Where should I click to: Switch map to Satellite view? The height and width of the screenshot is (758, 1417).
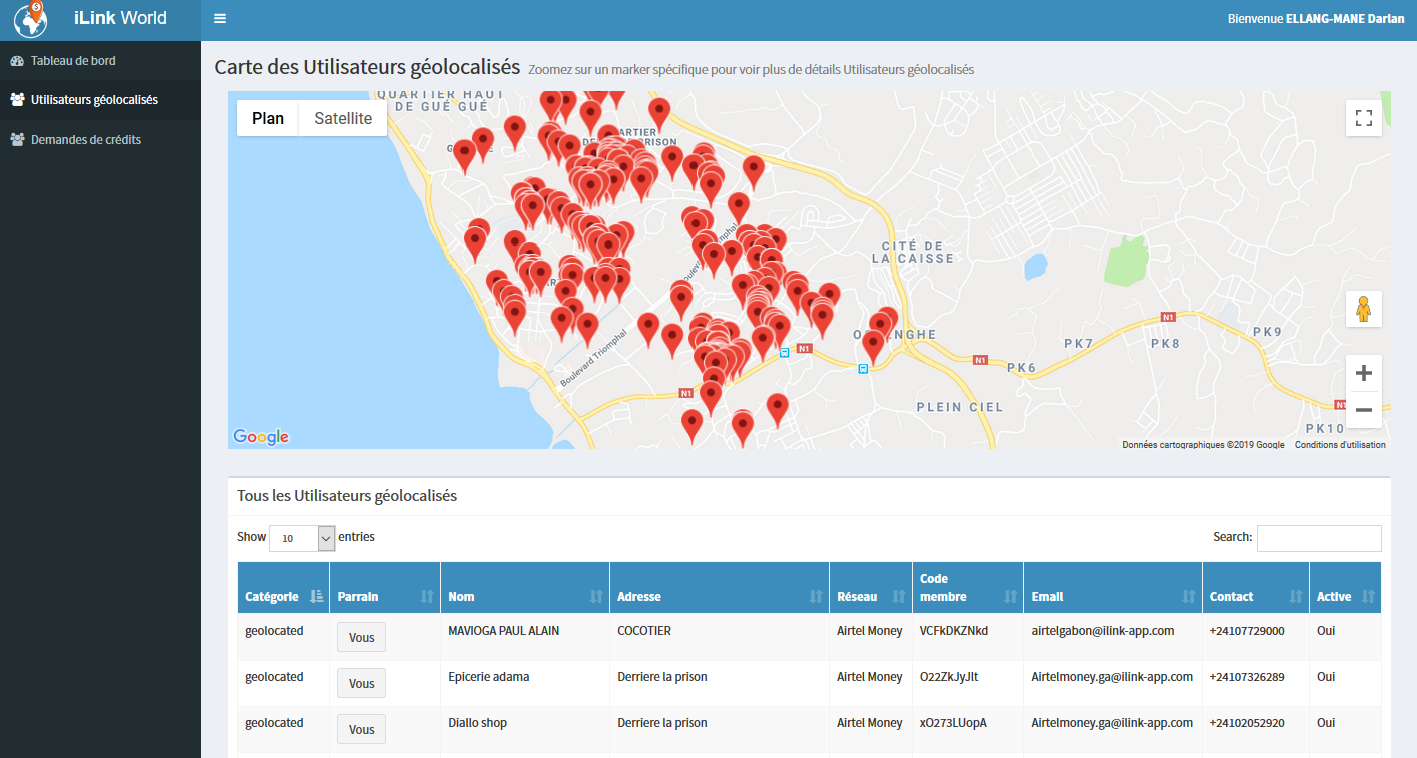343,118
